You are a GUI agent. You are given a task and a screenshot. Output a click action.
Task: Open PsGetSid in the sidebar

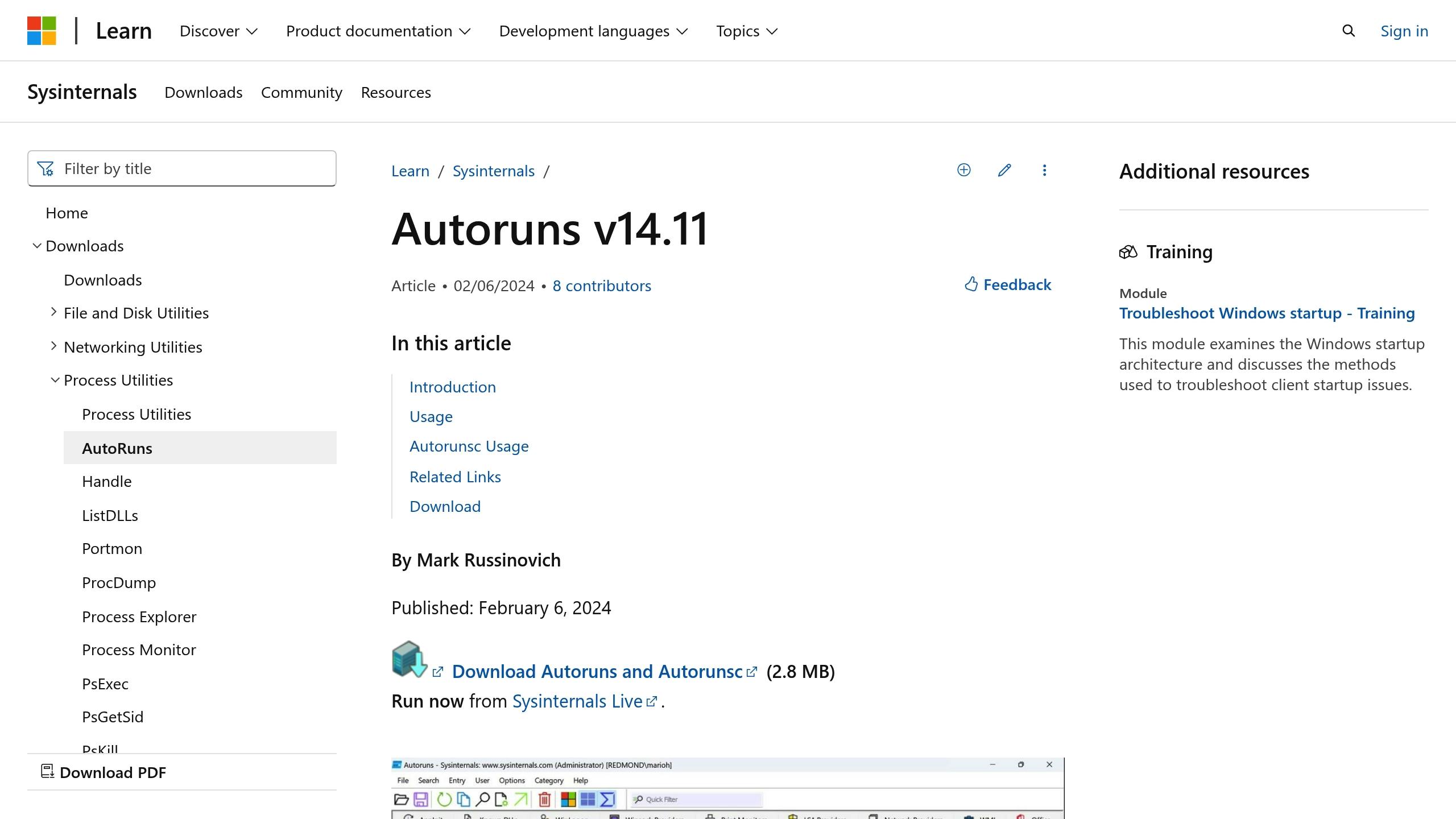coord(113,717)
